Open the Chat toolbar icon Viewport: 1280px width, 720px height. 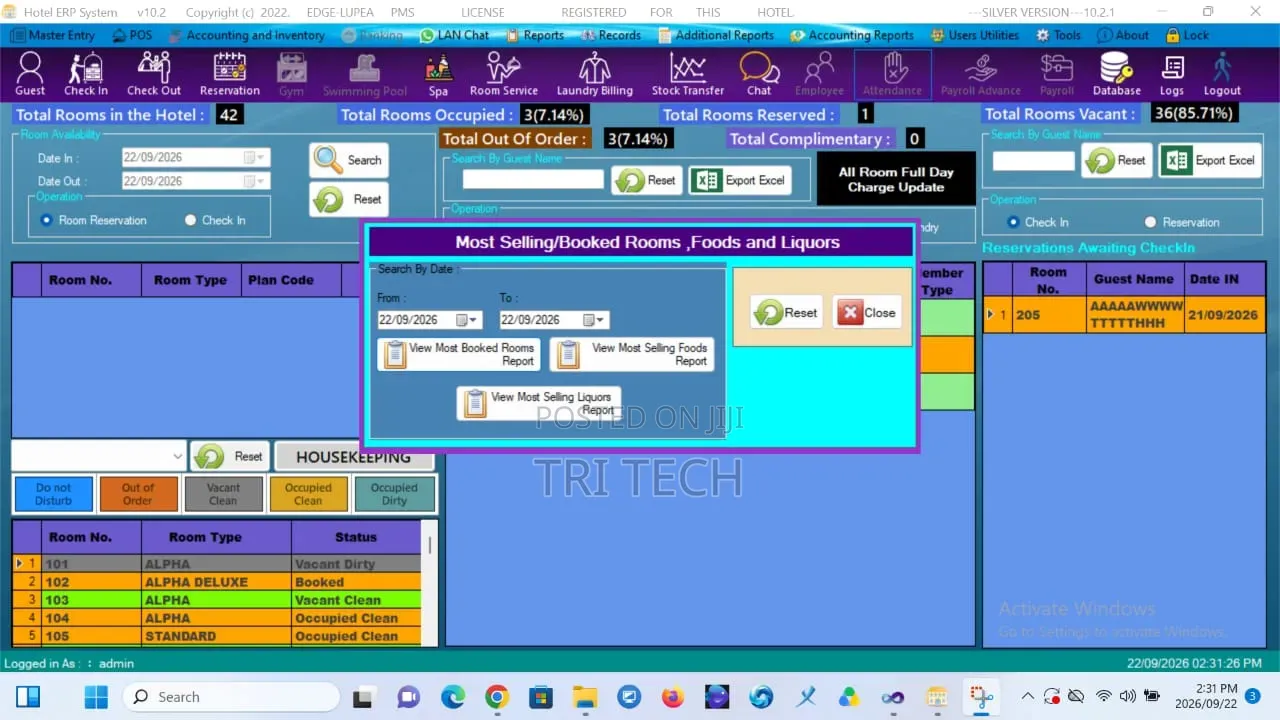pos(759,74)
